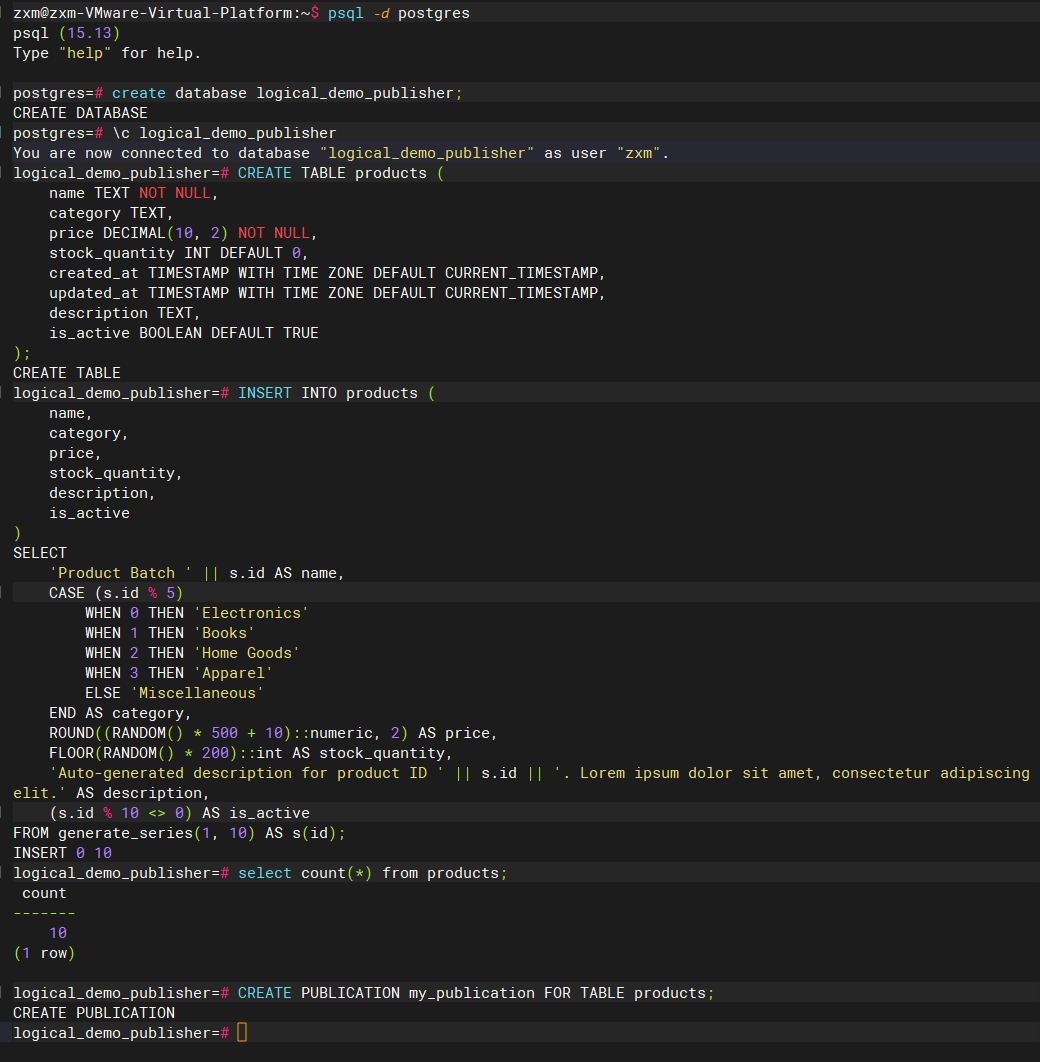Click "elit.' AS description," wrapped line

111,792
